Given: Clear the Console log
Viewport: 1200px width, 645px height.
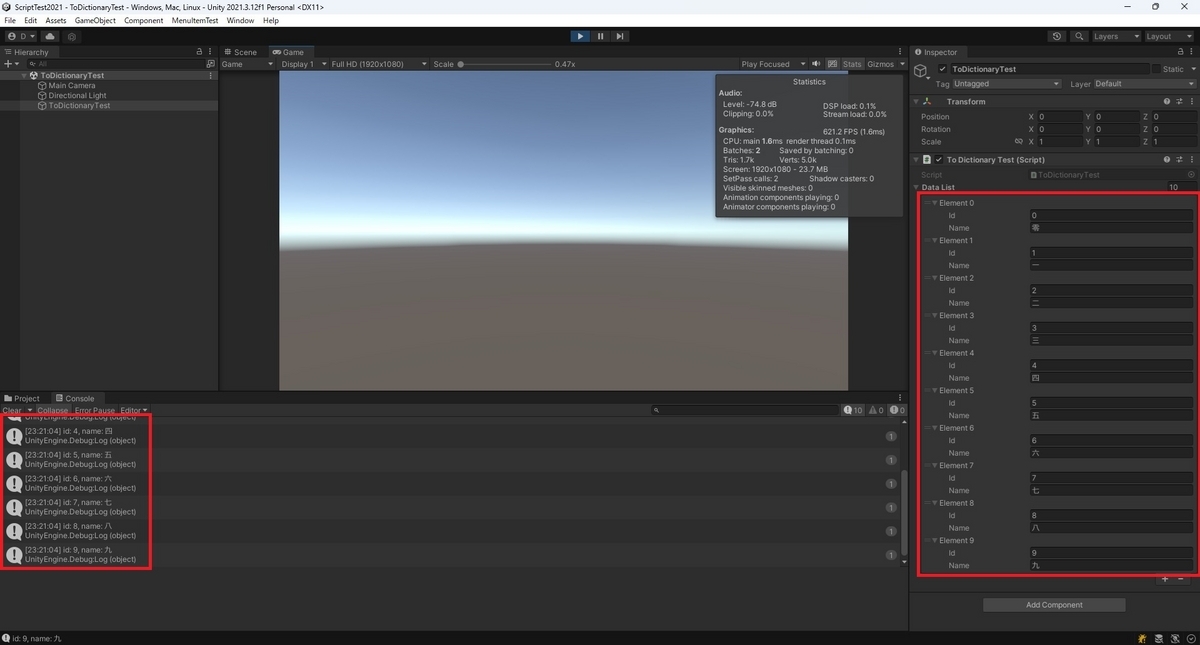Looking at the screenshot, I should (x=13, y=410).
